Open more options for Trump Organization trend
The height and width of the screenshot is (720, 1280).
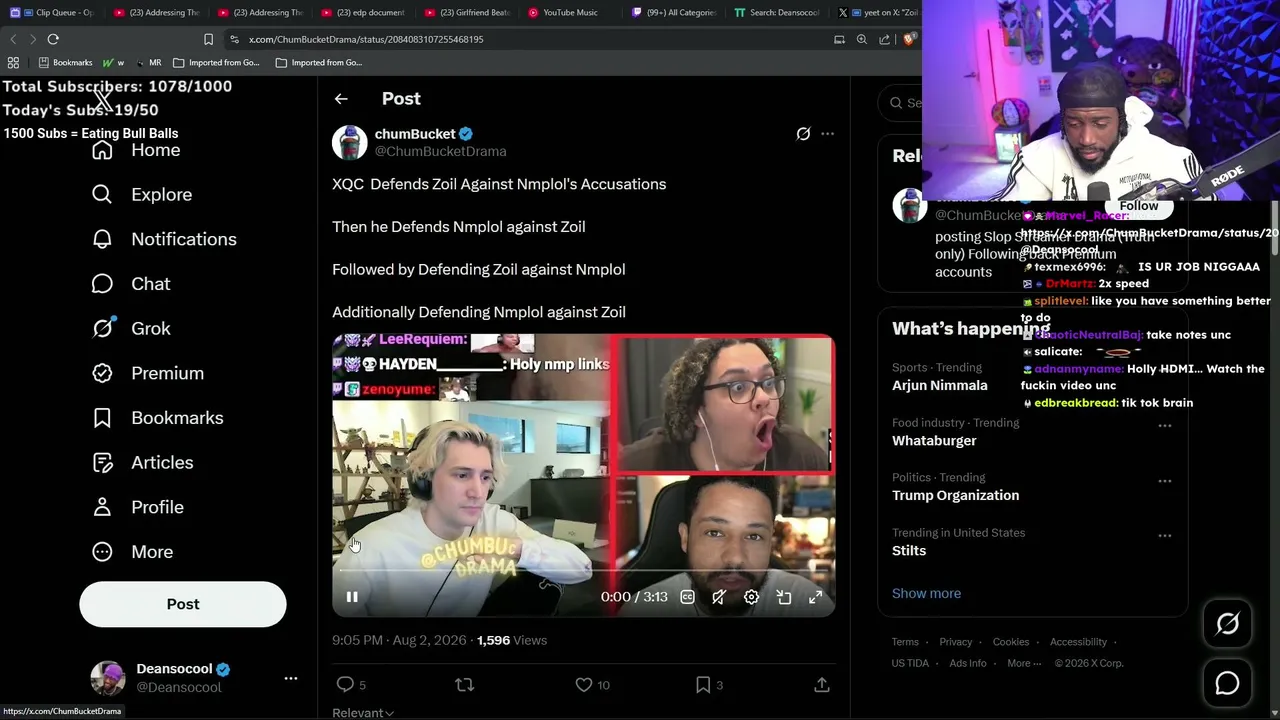pyautogui.click(x=1165, y=481)
